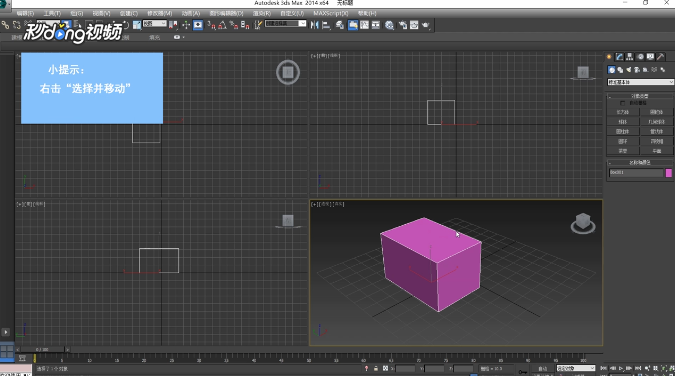Click the Box (长方体) primitive button

coord(623,112)
